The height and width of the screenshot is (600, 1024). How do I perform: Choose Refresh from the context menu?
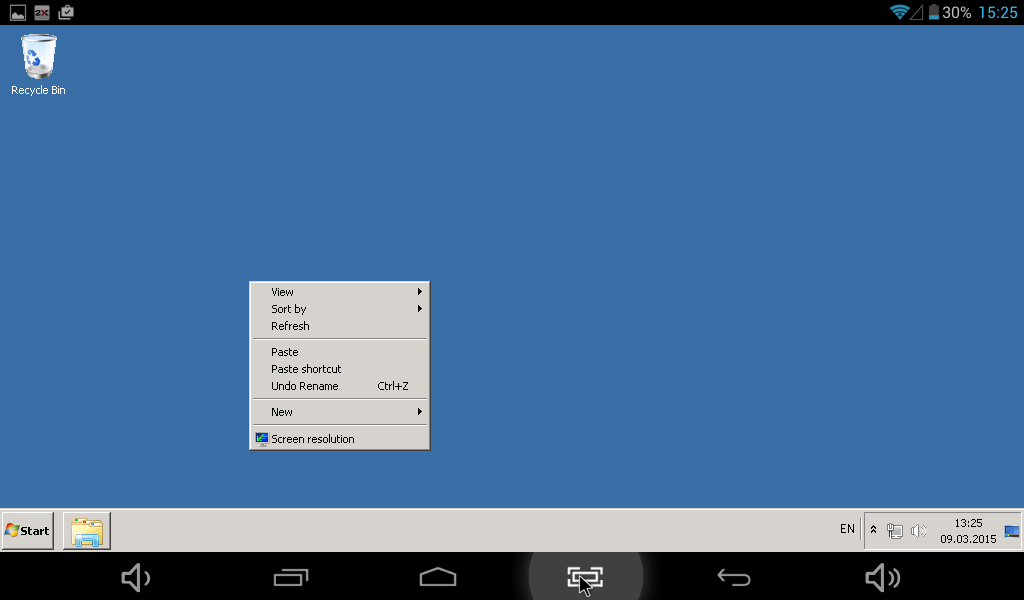340,326
